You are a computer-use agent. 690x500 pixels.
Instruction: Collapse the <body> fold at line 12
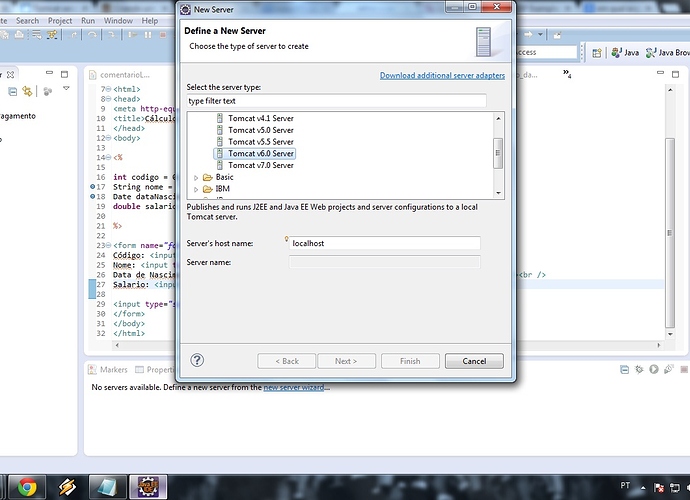(109, 138)
